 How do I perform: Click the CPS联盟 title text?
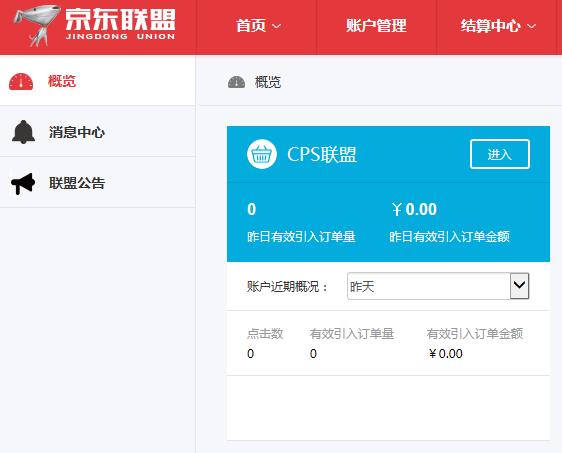322,154
